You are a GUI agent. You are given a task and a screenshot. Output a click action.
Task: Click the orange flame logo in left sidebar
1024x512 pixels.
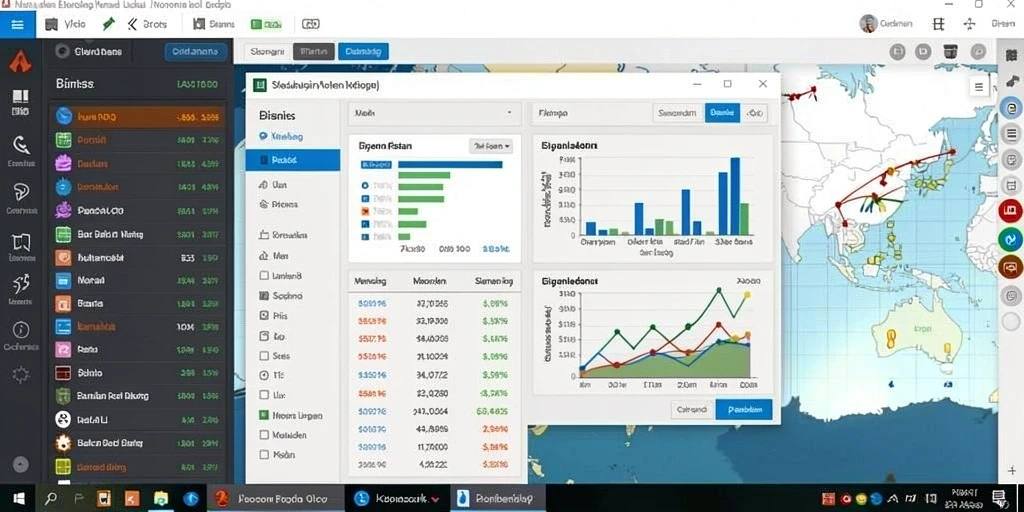(x=20, y=61)
